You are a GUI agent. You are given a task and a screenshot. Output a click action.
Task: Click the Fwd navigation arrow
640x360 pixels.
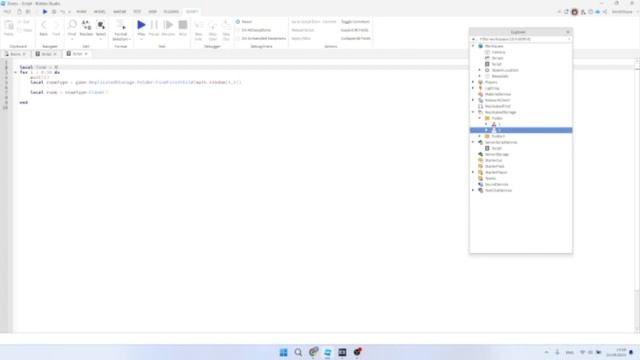pyautogui.click(x=56, y=25)
